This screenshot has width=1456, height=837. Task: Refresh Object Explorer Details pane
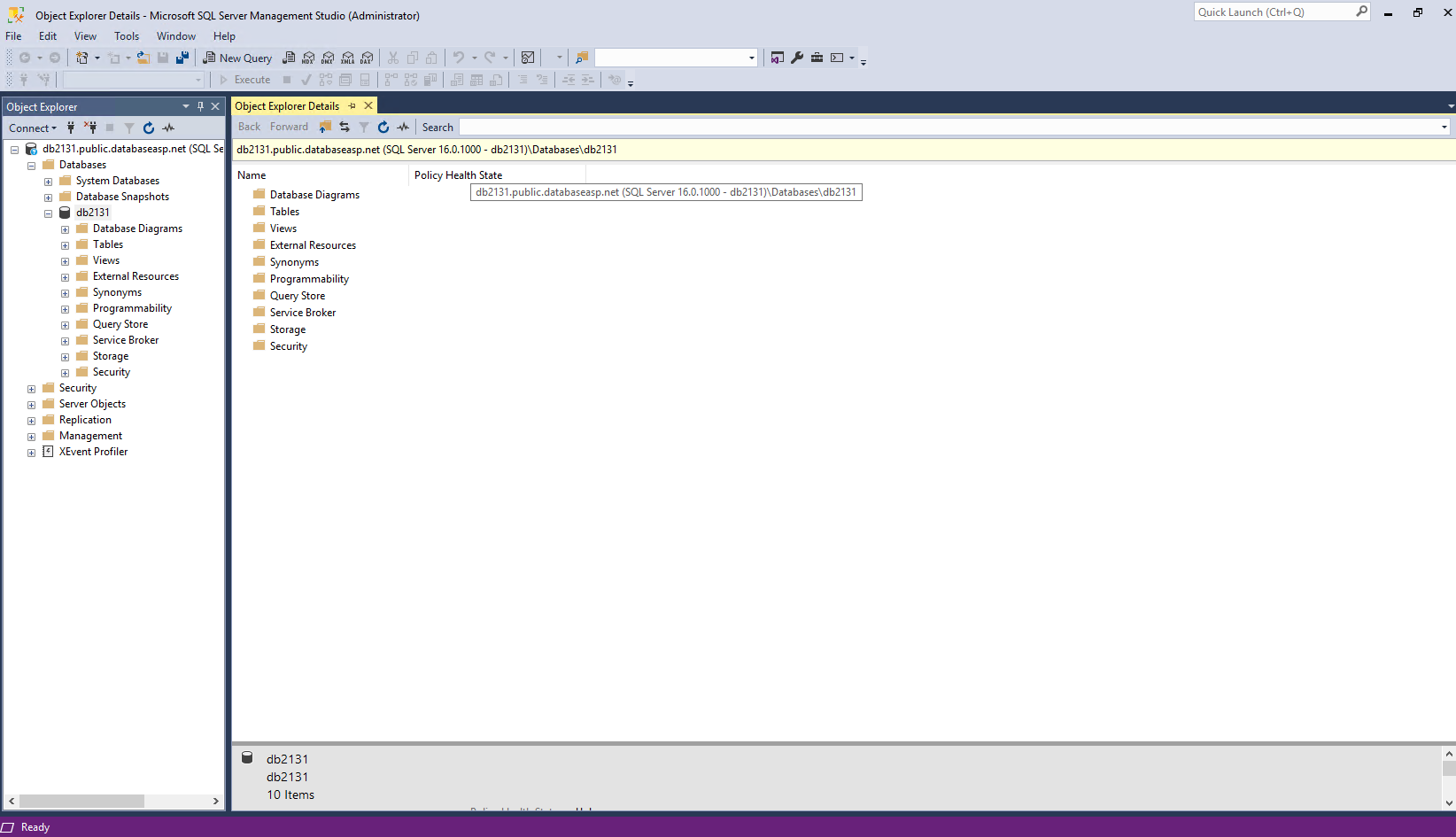click(383, 127)
